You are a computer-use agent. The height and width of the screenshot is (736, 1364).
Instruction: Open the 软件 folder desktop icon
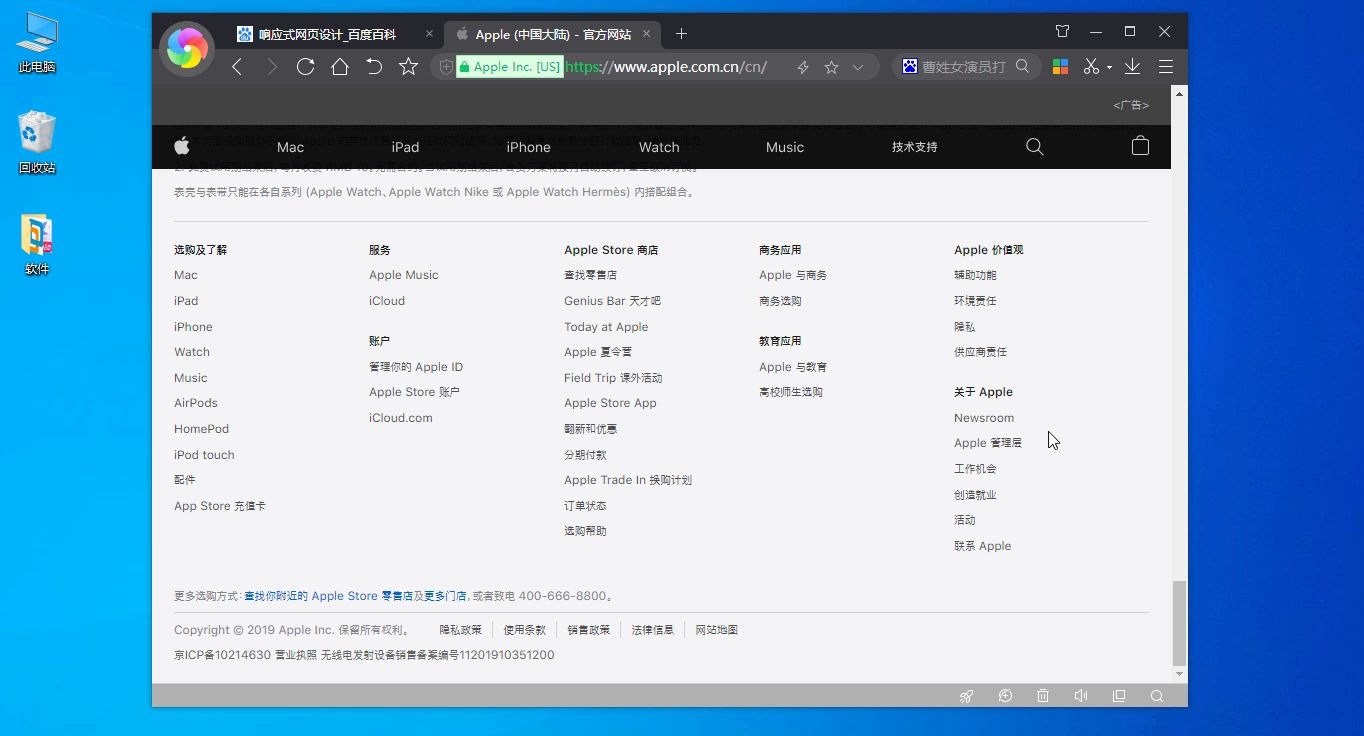[x=37, y=245]
